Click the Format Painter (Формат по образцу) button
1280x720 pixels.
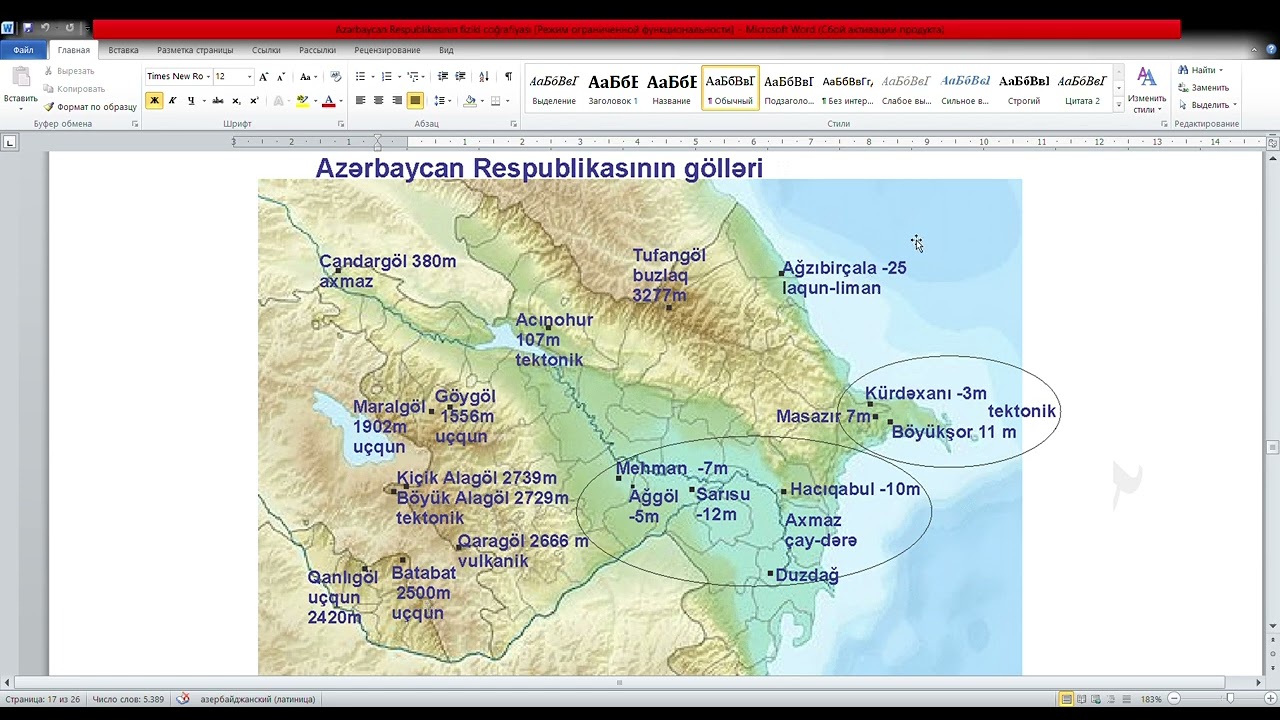click(x=90, y=106)
